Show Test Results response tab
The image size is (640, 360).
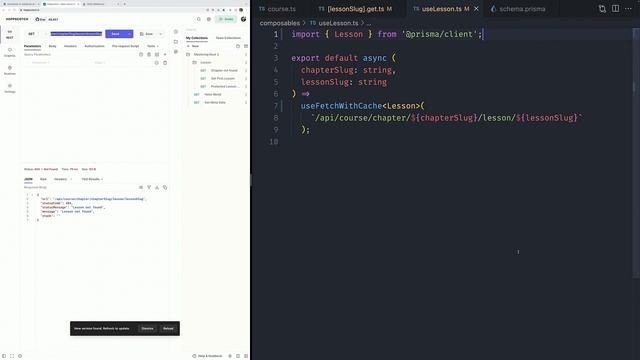[91, 179]
